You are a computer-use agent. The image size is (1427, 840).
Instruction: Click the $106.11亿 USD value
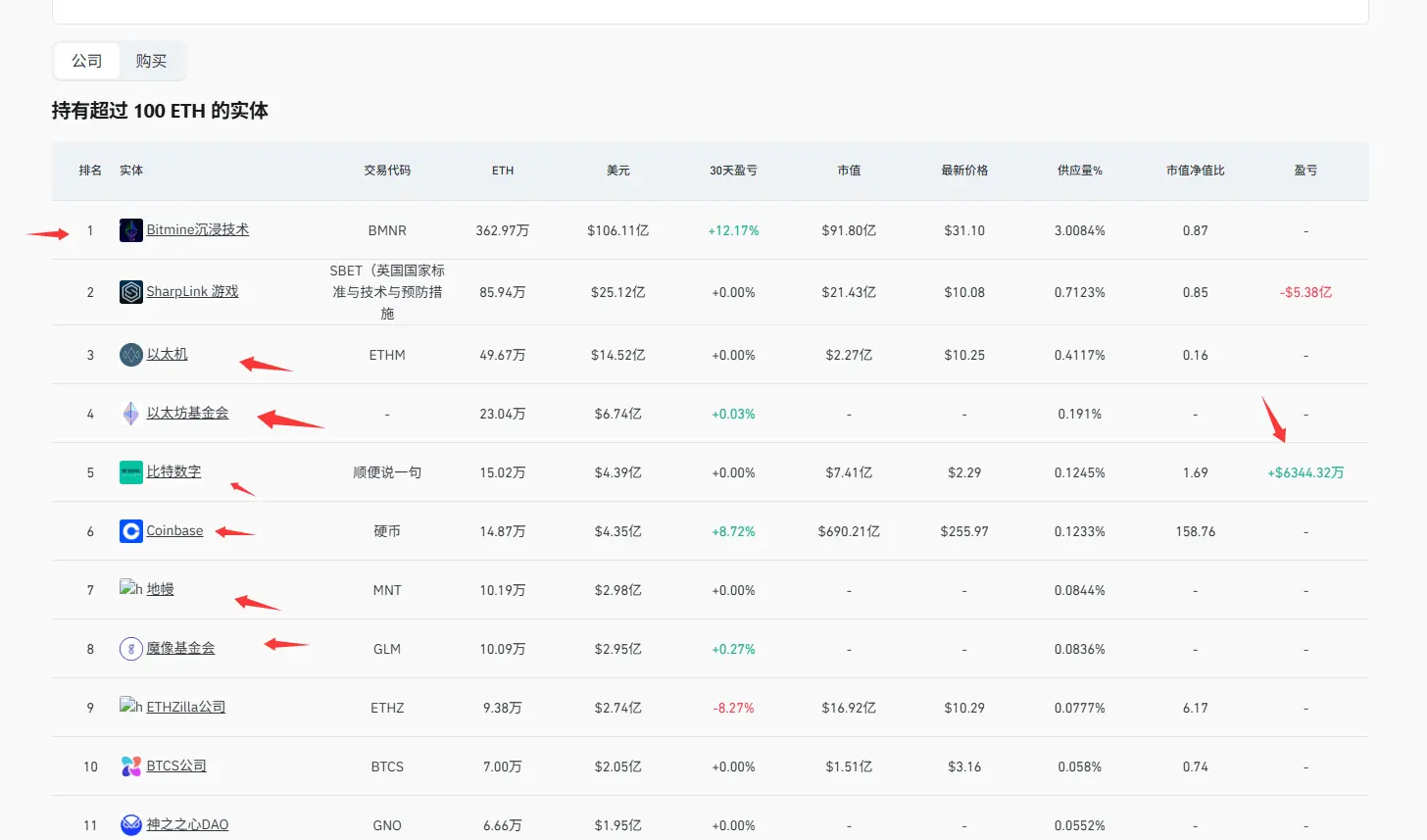coord(618,230)
